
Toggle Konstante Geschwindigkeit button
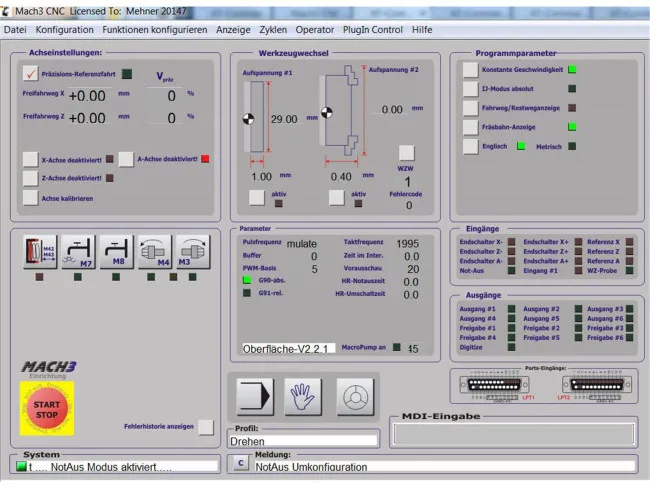pyautogui.click(x=471, y=70)
